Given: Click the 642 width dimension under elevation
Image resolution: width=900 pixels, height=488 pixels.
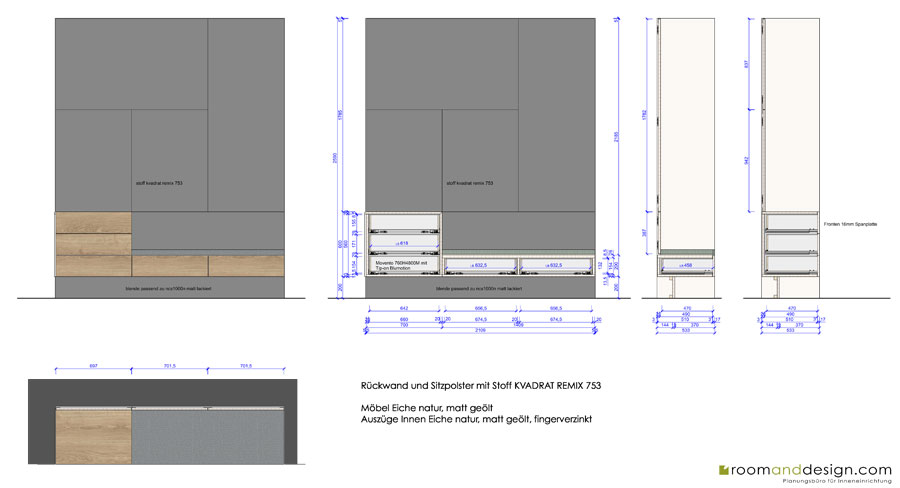Looking at the screenshot, I should coord(404,308).
